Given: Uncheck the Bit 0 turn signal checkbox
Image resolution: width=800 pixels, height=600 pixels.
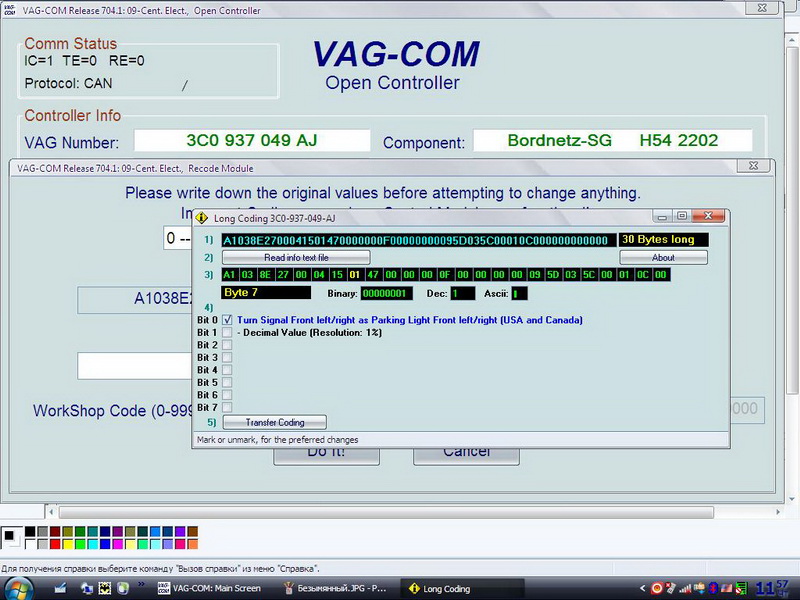Looking at the screenshot, I should pos(227,320).
